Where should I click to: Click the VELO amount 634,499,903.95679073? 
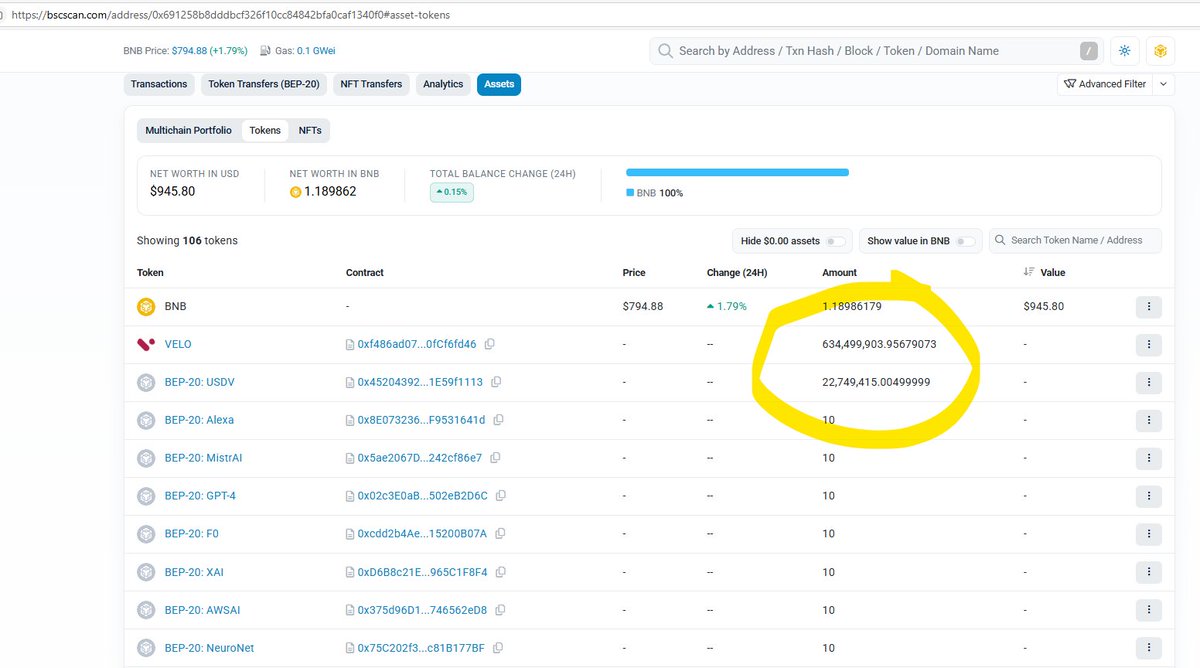pyautogui.click(x=879, y=344)
